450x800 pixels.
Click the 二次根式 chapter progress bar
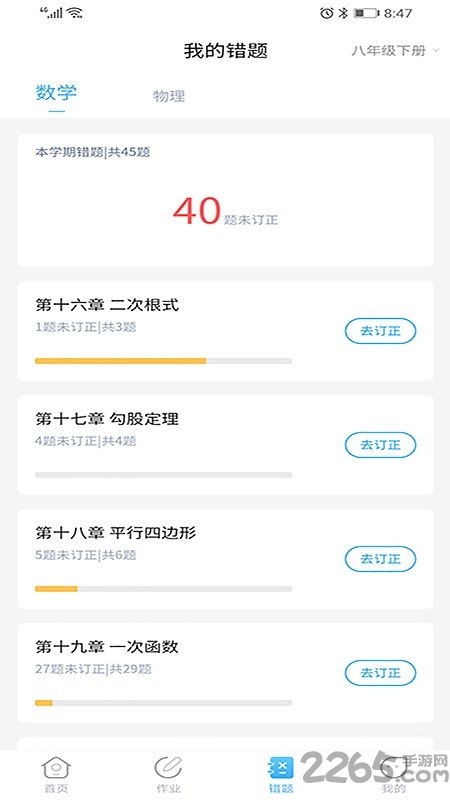click(163, 361)
